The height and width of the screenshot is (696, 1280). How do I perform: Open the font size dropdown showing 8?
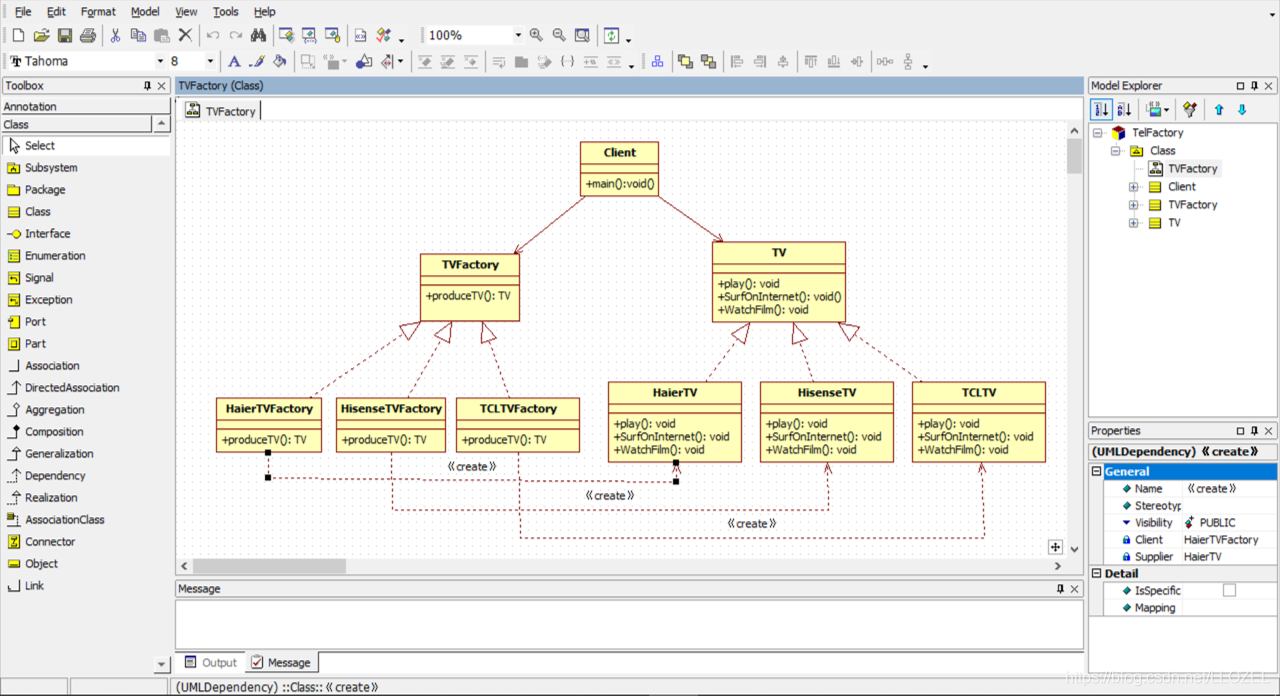click(x=210, y=61)
